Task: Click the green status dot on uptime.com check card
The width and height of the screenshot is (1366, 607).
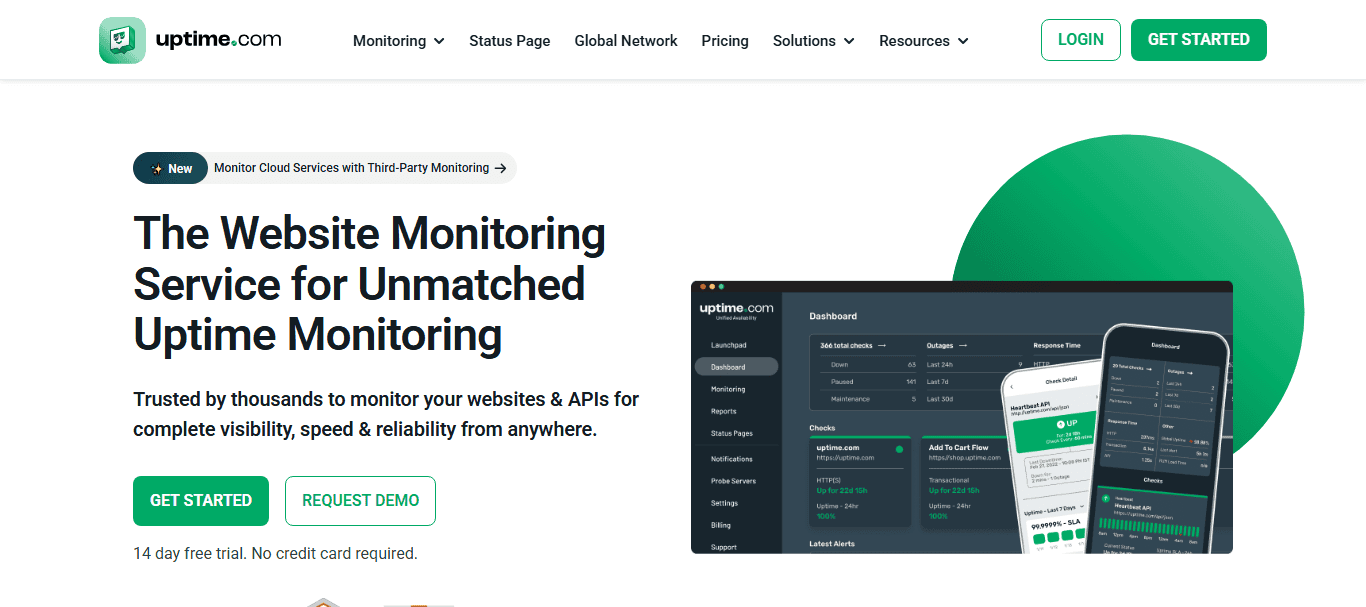Action: coord(899,449)
